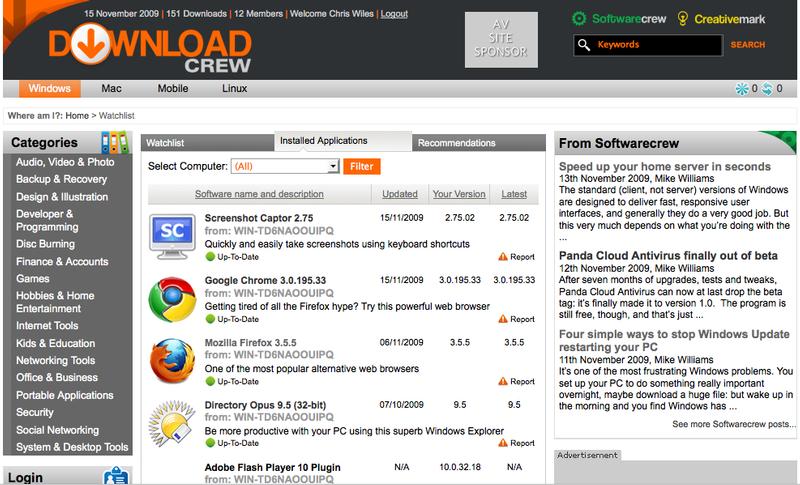Read Speed up your home server article
800x485 pixels.
[x=664, y=166]
